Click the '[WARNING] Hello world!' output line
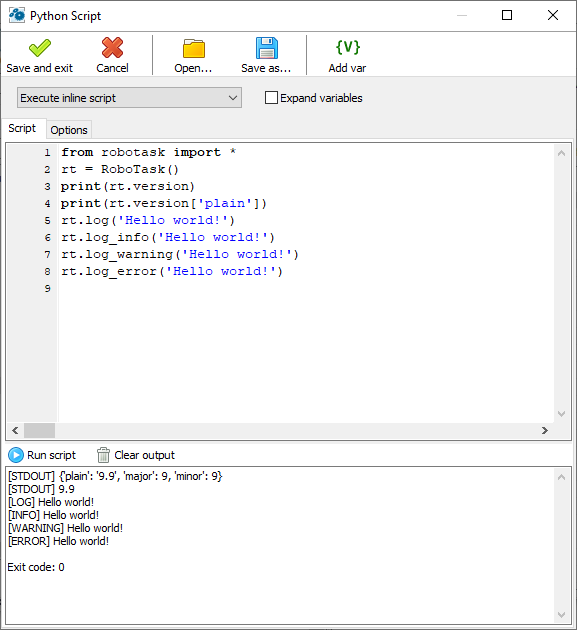The height and width of the screenshot is (630, 577). [65, 528]
